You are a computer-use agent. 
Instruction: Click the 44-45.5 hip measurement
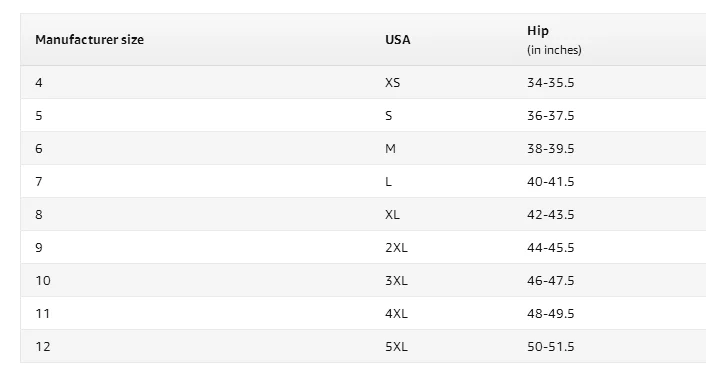point(551,247)
